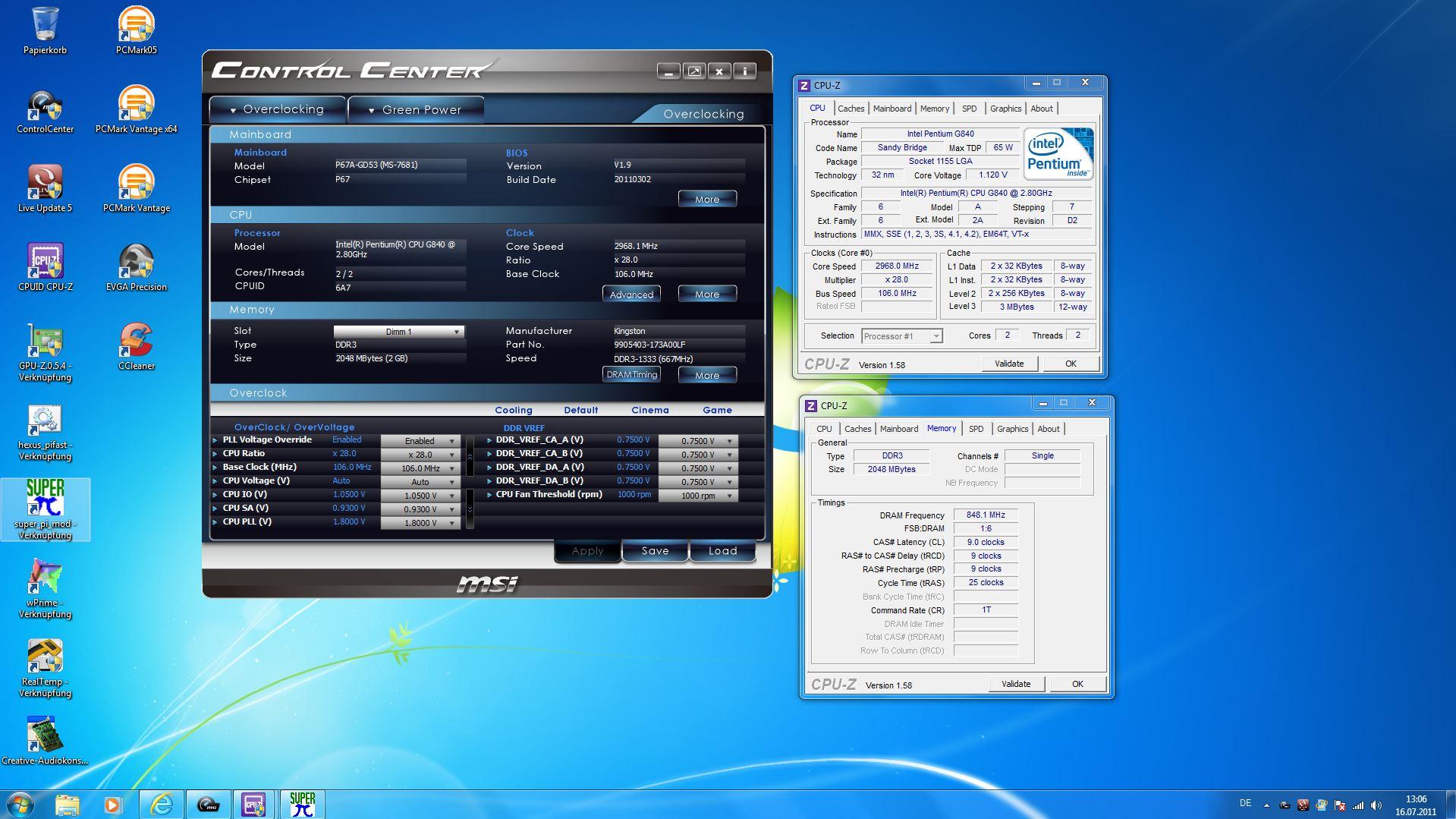Select Game overclock profile
This screenshot has width=1456, height=819.
tap(717, 410)
